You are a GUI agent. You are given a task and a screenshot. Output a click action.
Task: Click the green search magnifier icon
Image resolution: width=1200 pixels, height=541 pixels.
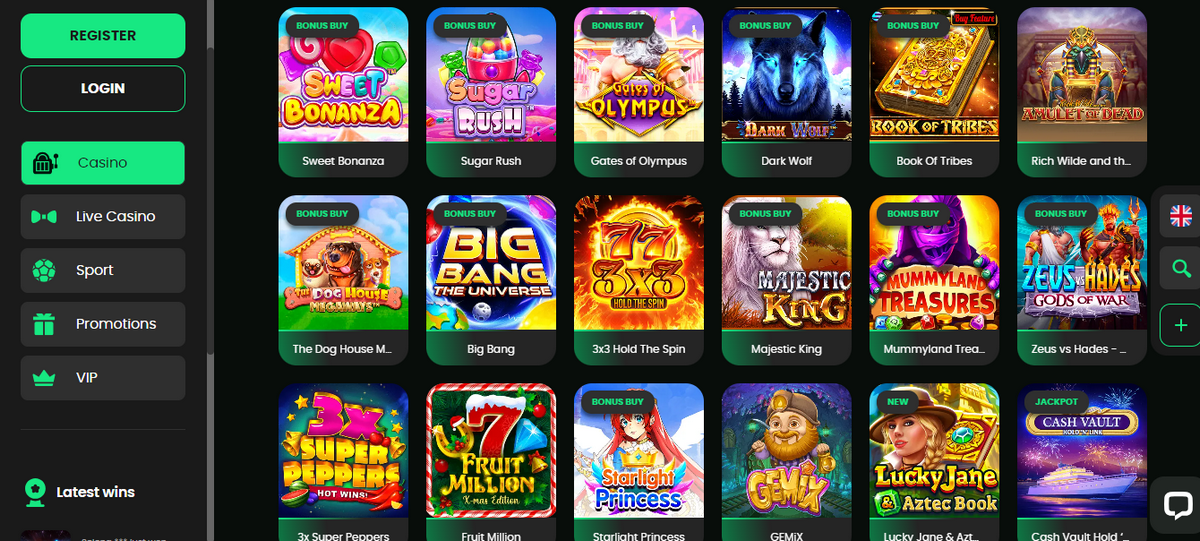click(1181, 269)
